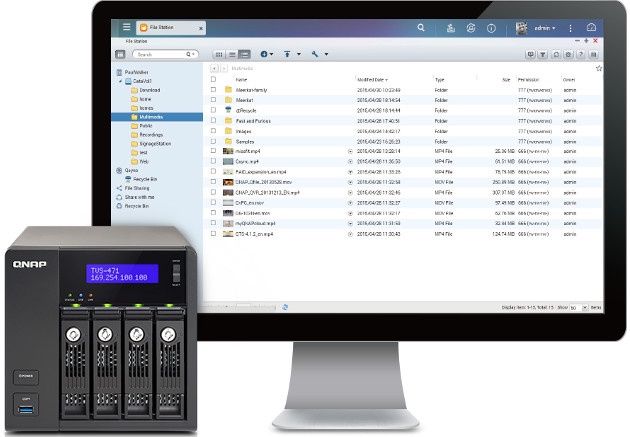The image size is (630, 437).
Task: Click the filter funnel toolbar icon
Action: pos(543,54)
